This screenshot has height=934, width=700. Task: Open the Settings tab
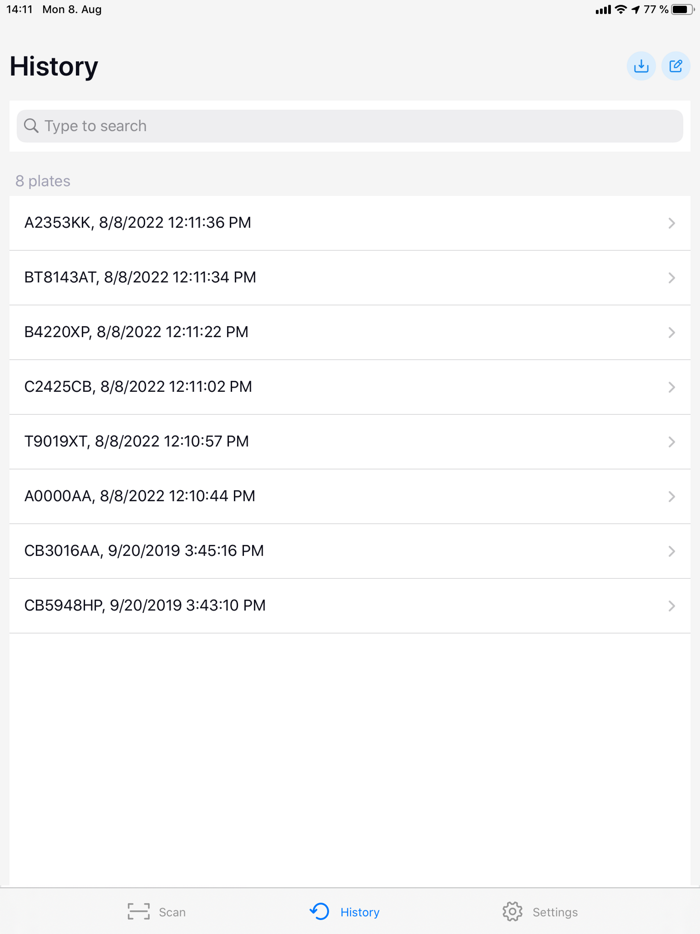[x=540, y=911]
